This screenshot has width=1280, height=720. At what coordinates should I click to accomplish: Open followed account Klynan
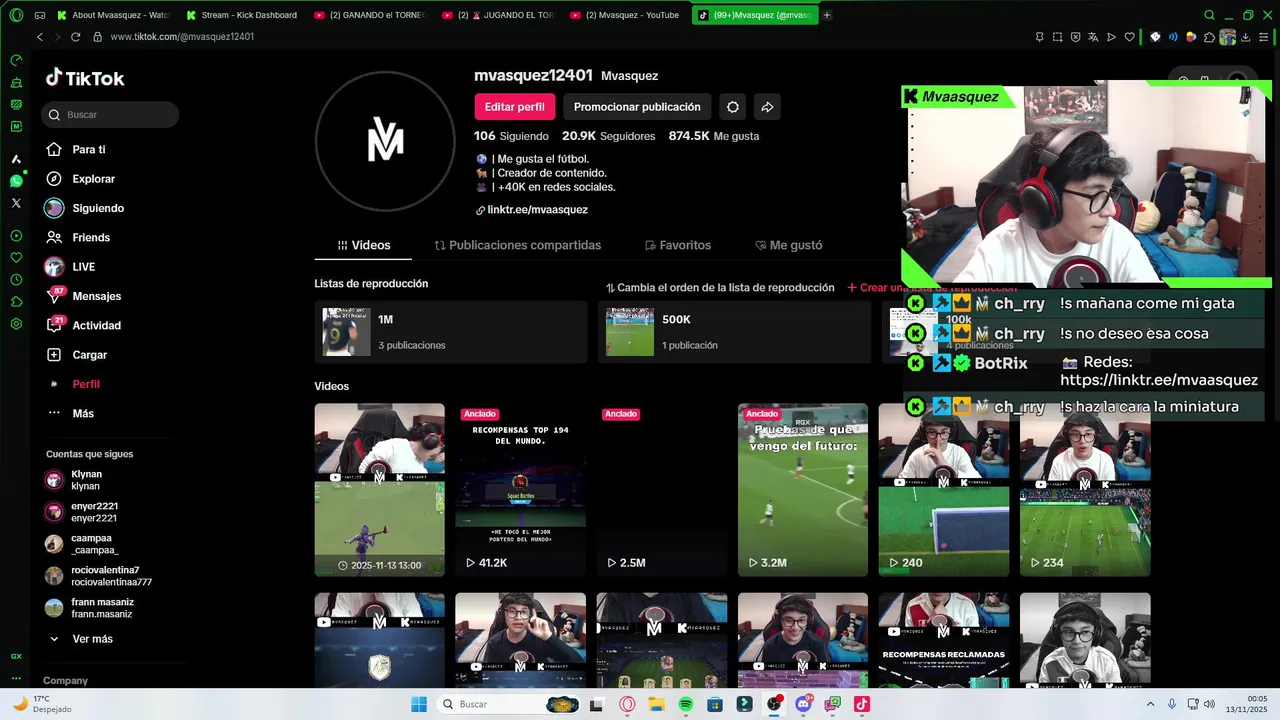[x=74, y=480]
